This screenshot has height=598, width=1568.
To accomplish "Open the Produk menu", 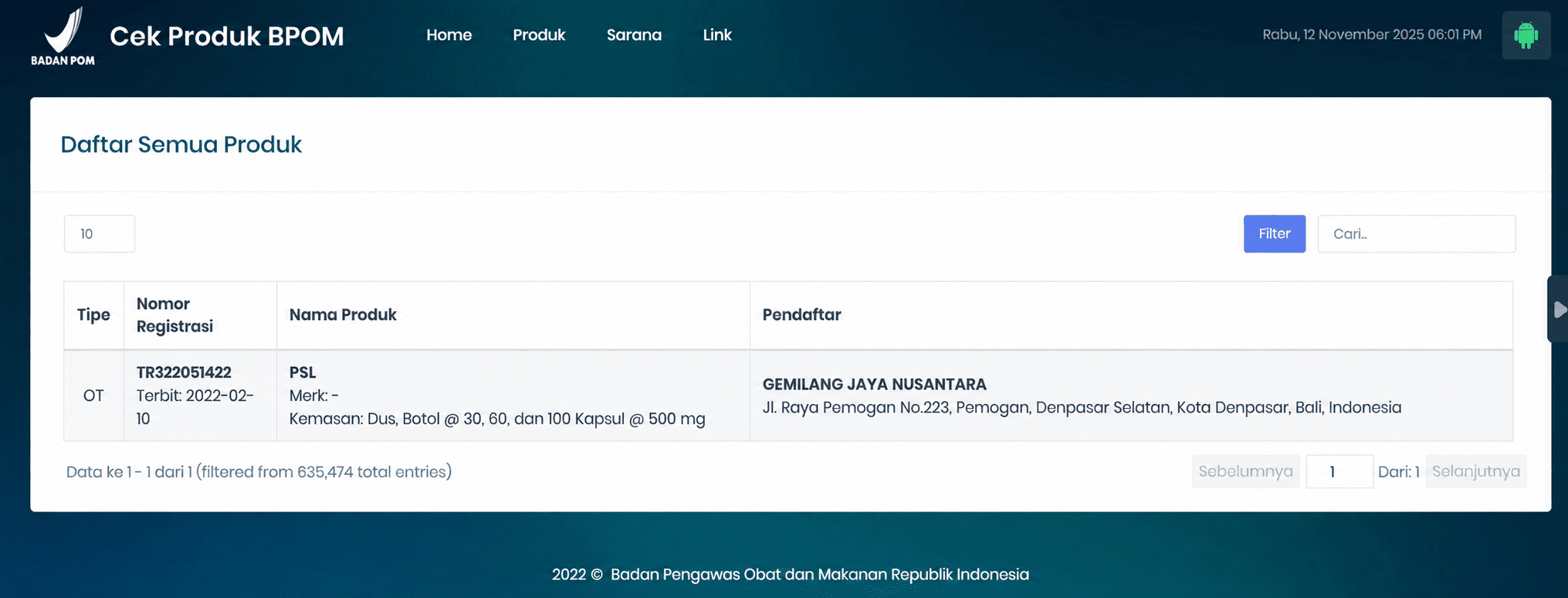I will (x=539, y=35).
